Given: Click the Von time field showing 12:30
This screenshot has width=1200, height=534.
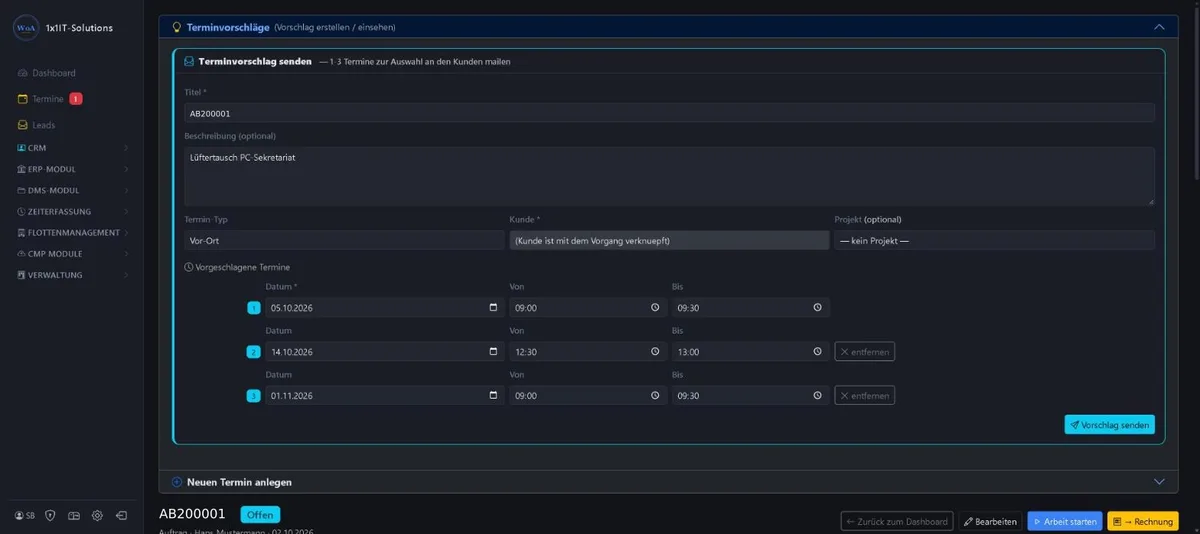Looking at the screenshot, I should click(588, 352).
